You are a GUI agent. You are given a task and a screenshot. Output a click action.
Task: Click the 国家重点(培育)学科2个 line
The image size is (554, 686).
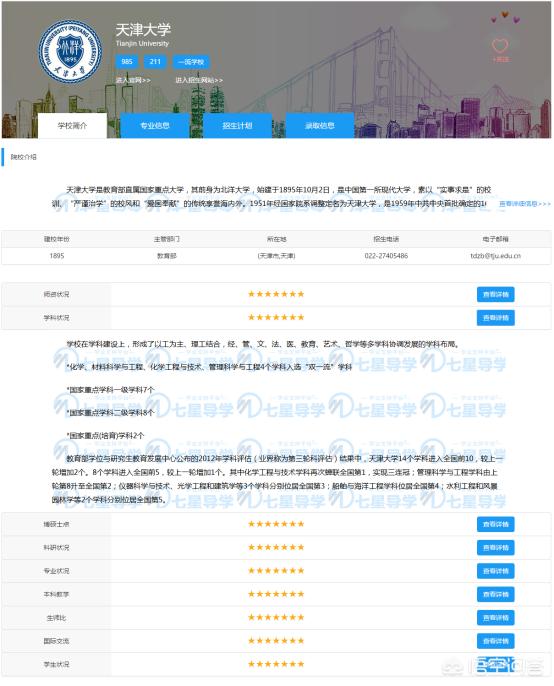coord(105,436)
